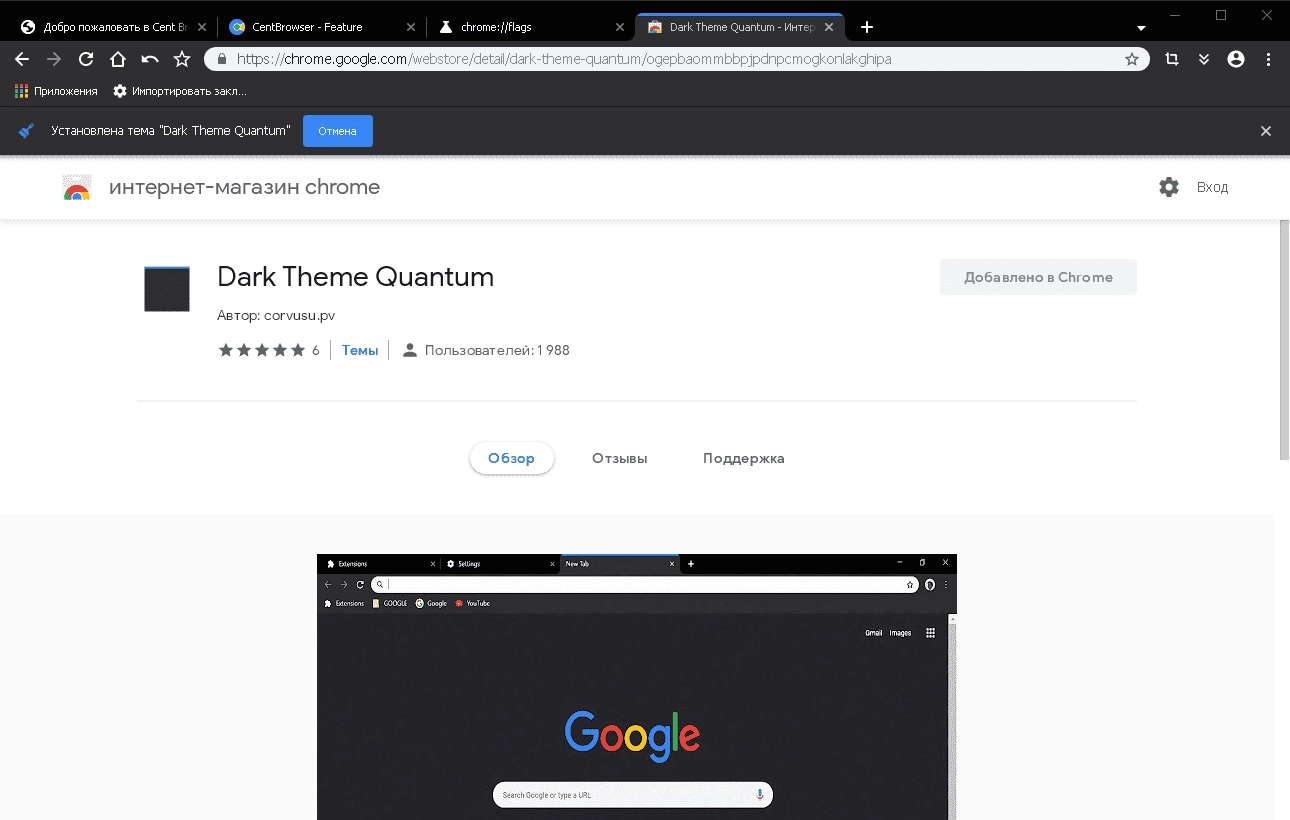
Task: Select the Отзывы tab
Action: (620, 458)
